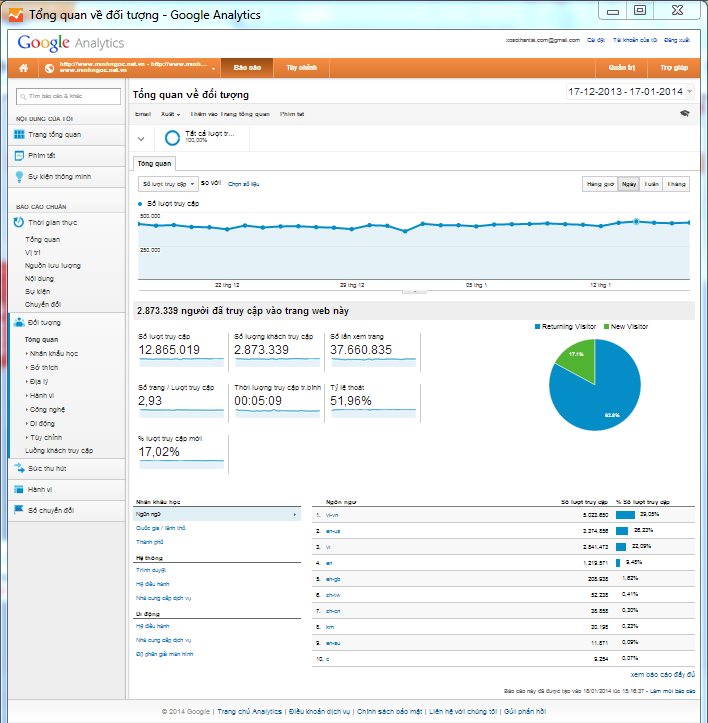Screen dimensions: 708x723
Task: Click the Phím tắt shortcuts icon
Action: pos(19,155)
